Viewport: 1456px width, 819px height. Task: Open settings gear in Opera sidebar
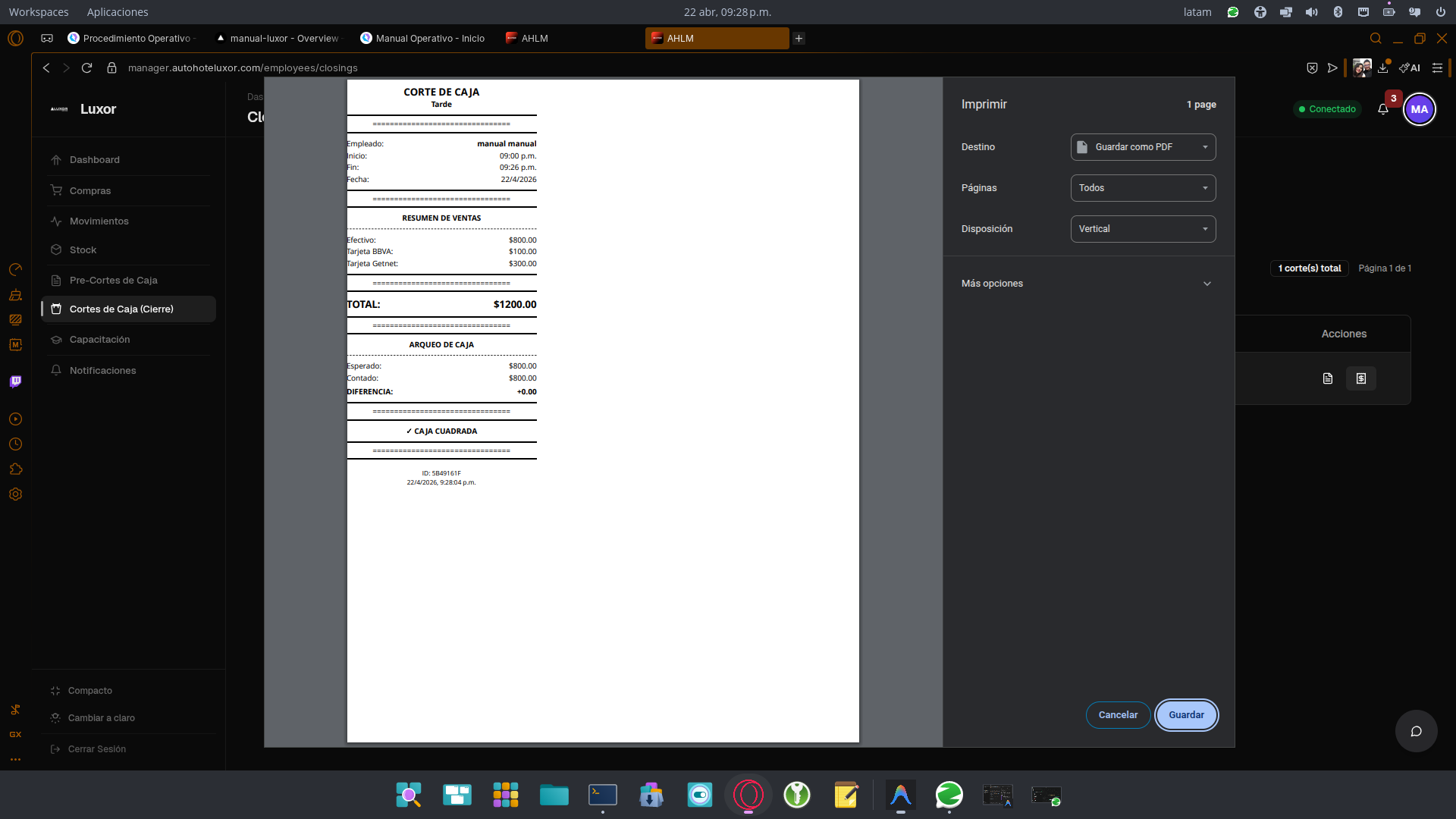click(x=15, y=494)
